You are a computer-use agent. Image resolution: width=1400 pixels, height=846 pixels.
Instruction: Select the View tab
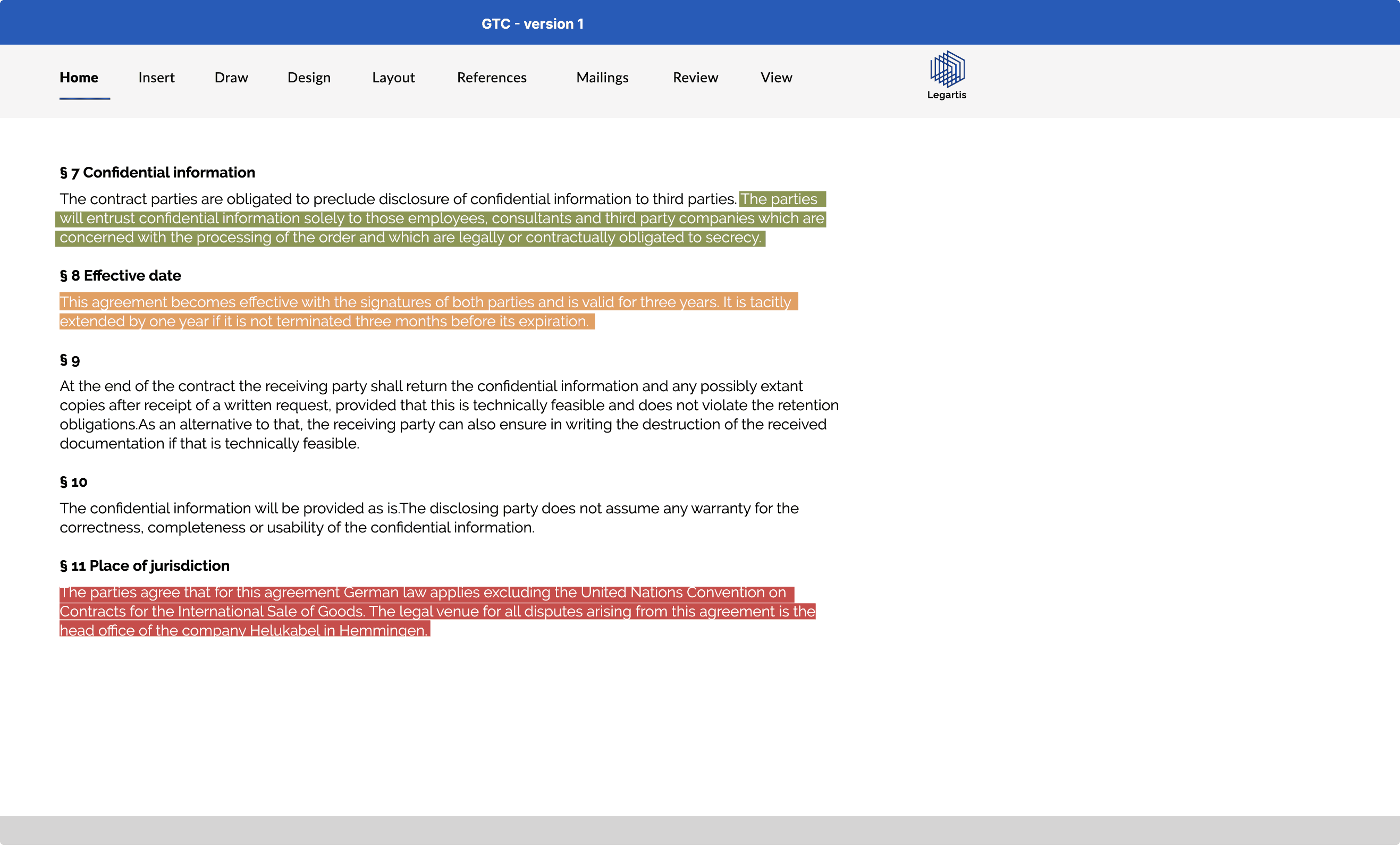coord(776,77)
